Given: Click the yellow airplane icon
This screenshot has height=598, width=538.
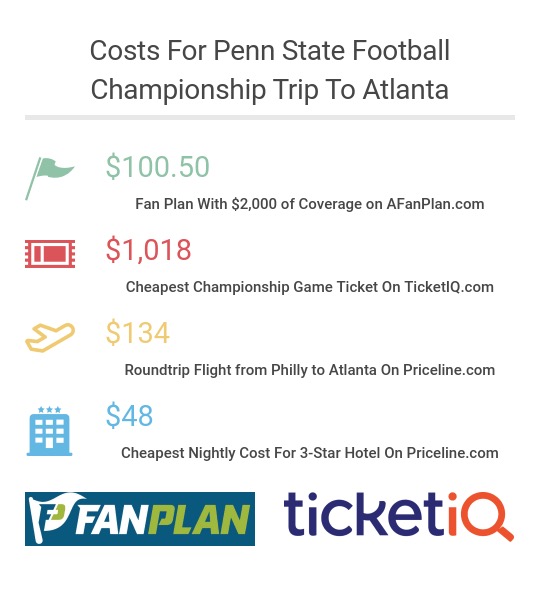Looking at the screenshot, I should pos(50,338).
